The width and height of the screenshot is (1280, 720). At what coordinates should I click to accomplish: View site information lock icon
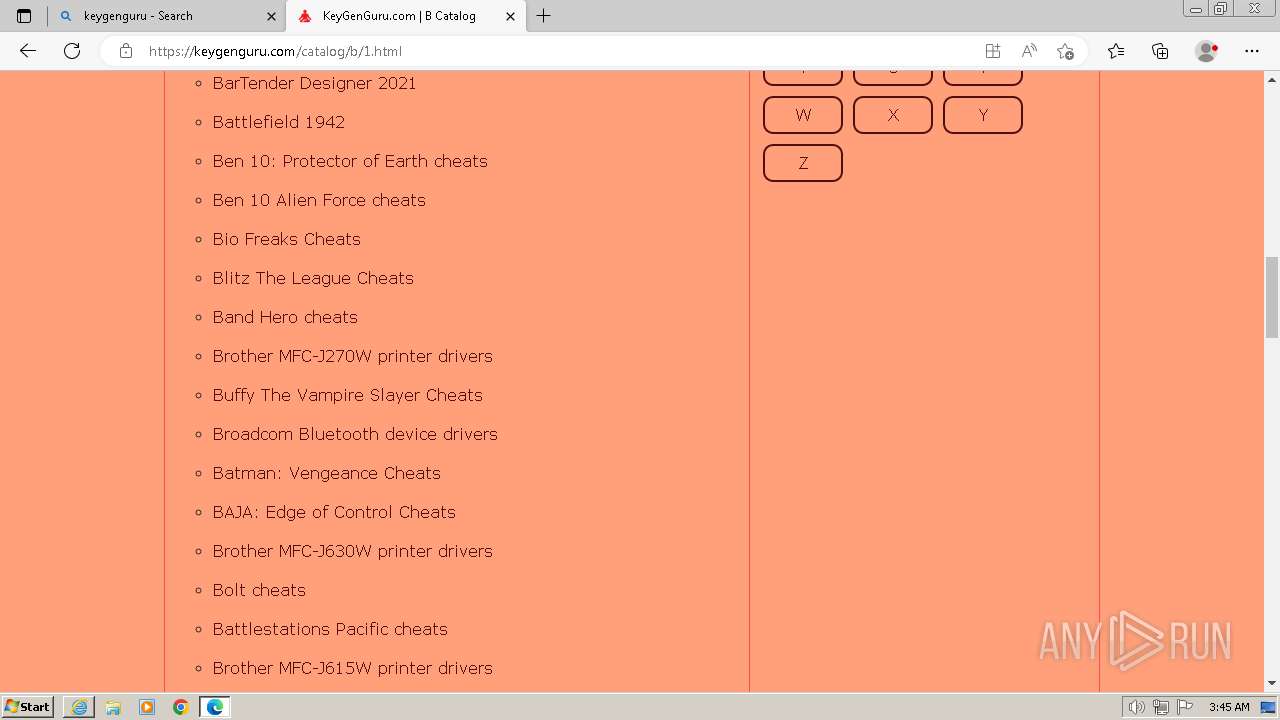(126, 51)
